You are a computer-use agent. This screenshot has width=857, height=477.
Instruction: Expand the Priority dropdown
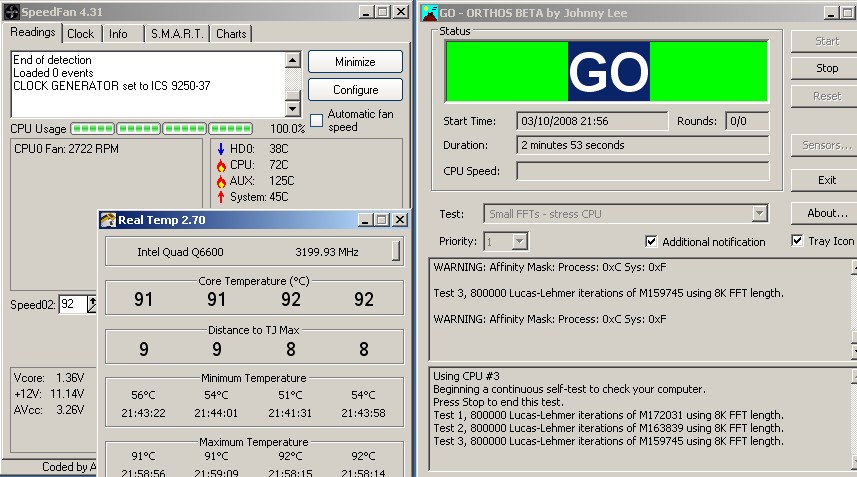(x=517, y=241)
